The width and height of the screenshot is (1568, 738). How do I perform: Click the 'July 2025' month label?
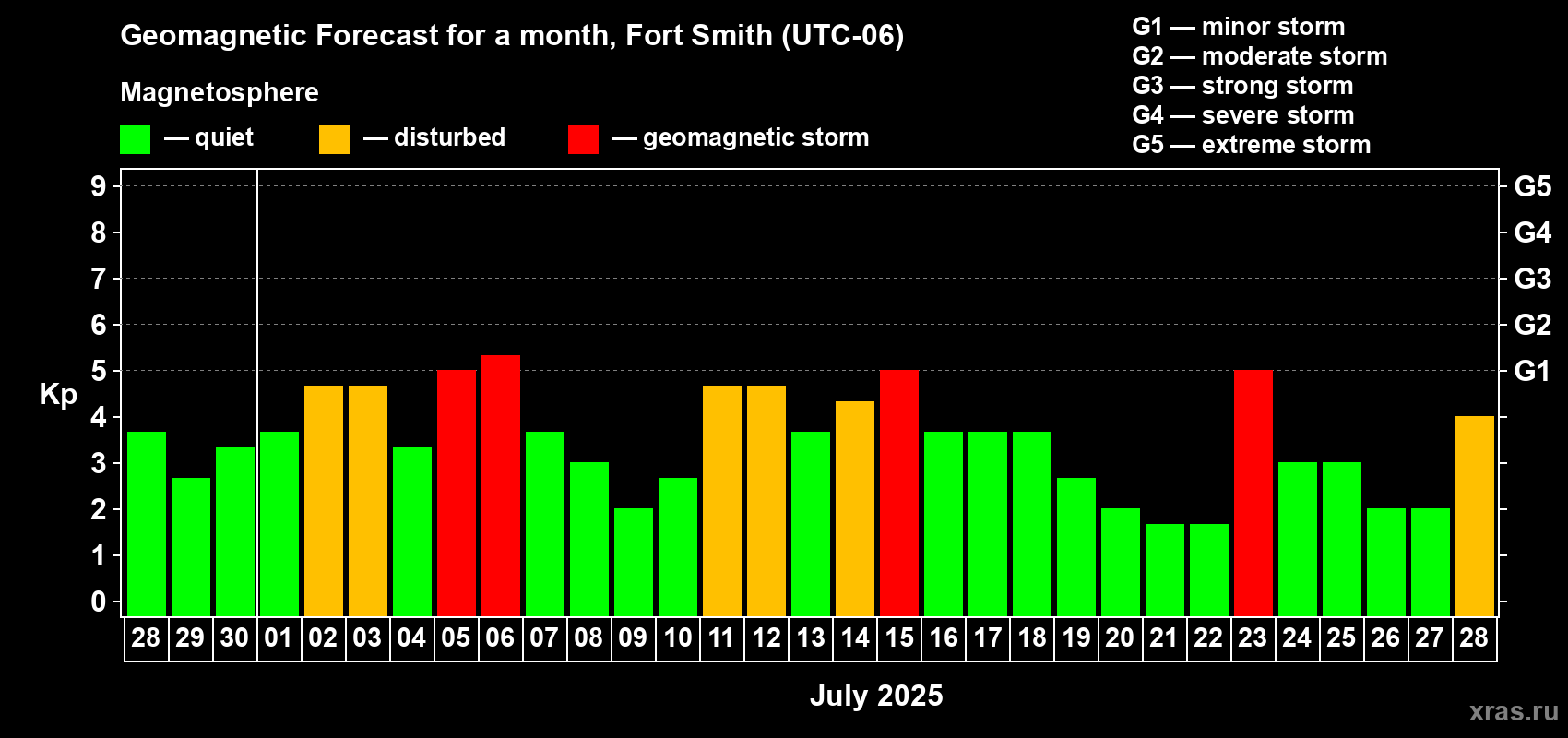click(876, 696)
